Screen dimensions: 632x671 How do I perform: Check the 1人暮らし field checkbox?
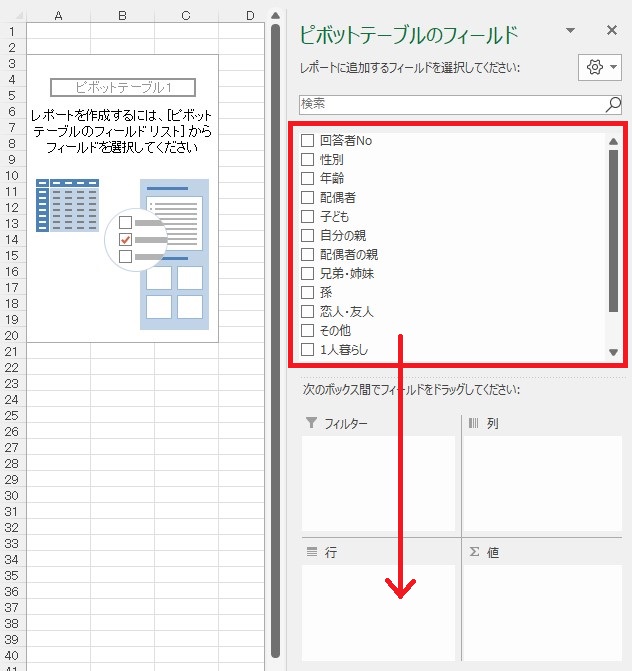pos(308,350)
